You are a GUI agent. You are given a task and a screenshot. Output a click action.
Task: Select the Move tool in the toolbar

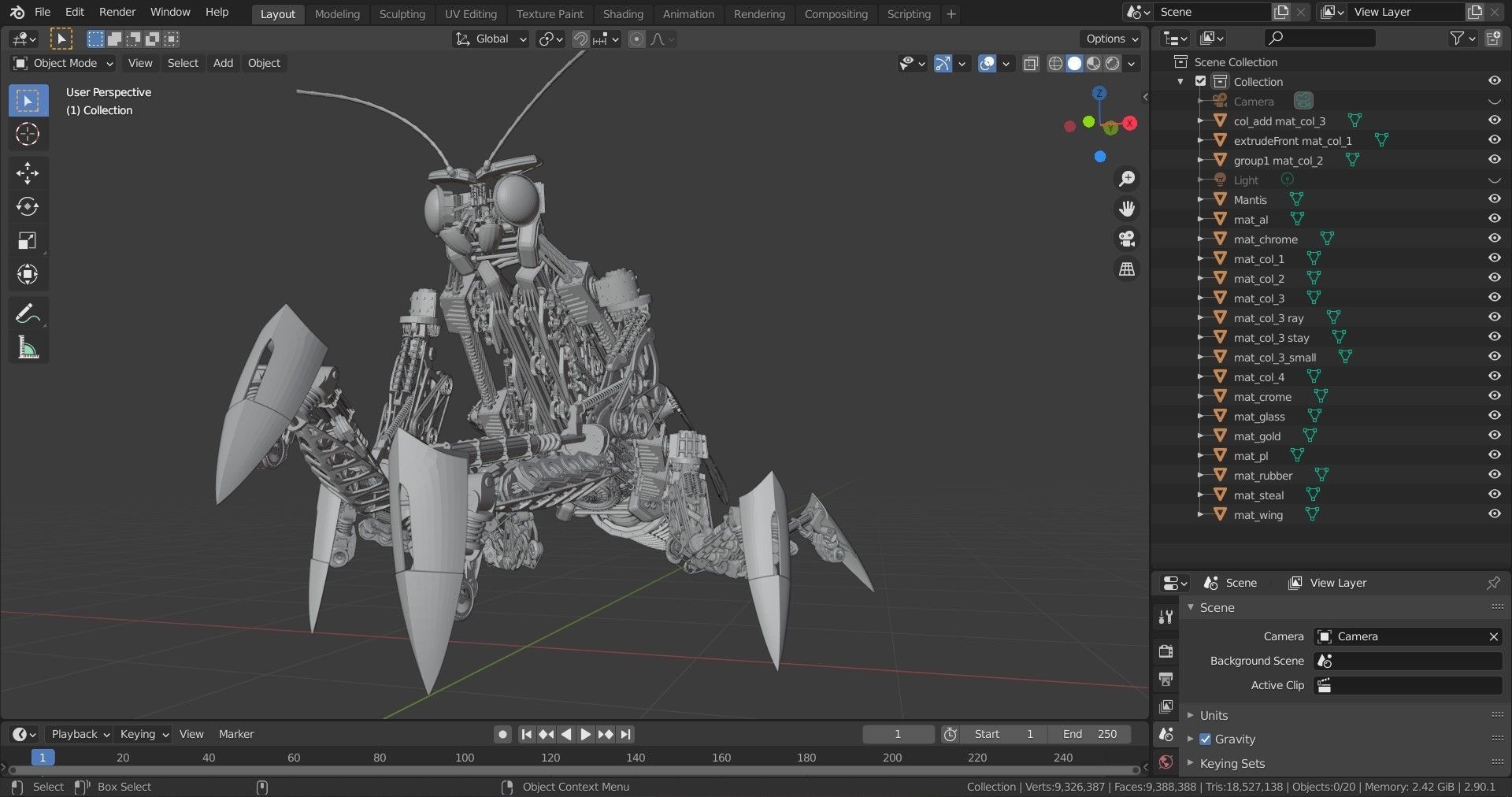click(28, 173)
